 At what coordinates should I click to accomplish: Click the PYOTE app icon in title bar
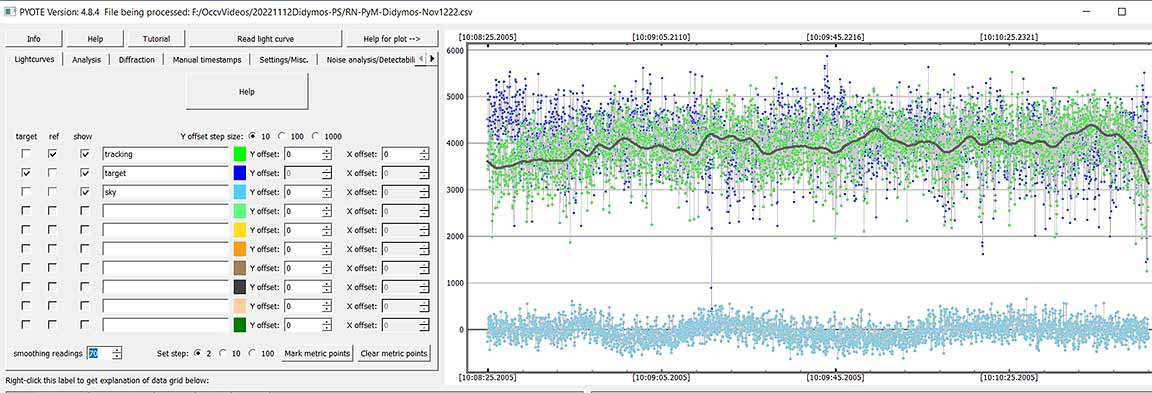9,11
